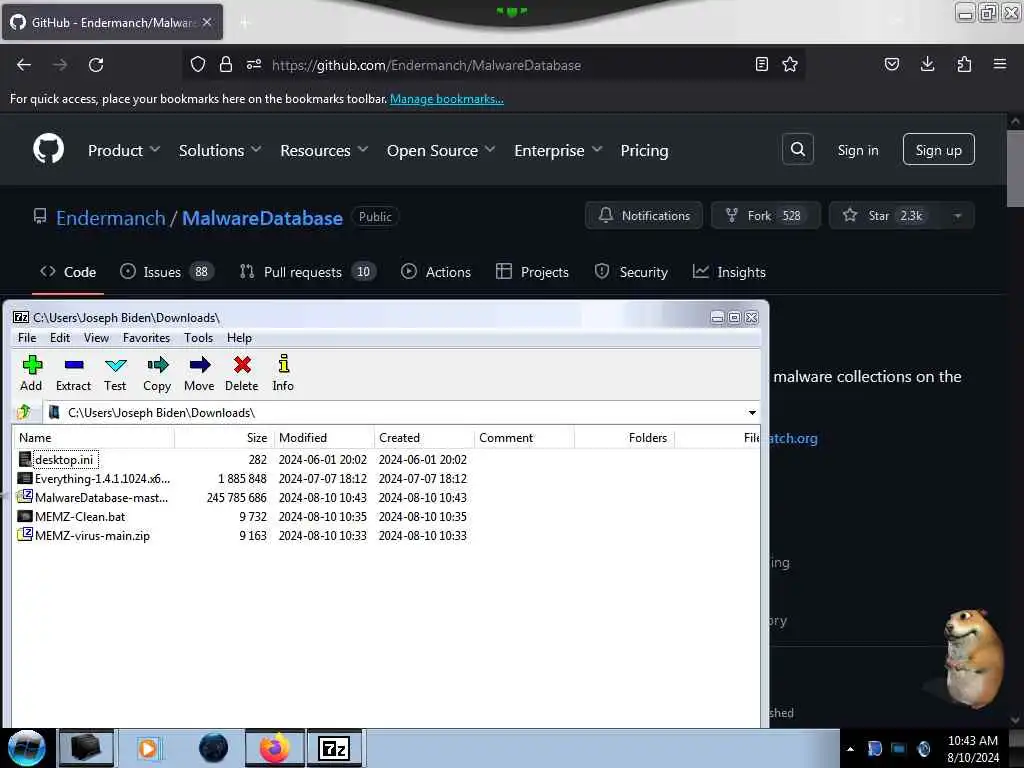Open the 7-Zip View menu
This screenshot has width=1024, height=768.
point(96,338)
